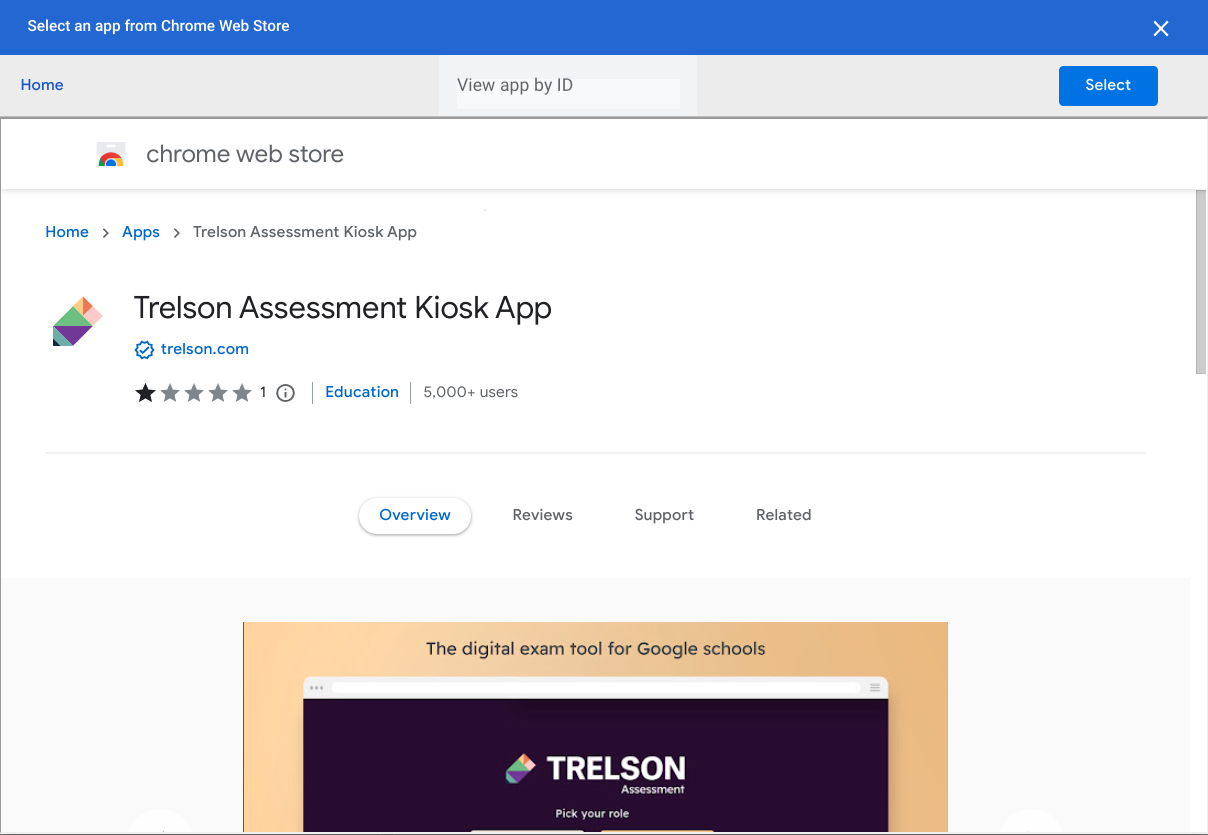Select the fifth star of the rating
Screen dimensions: 1208x835
[x=241, y=392]
